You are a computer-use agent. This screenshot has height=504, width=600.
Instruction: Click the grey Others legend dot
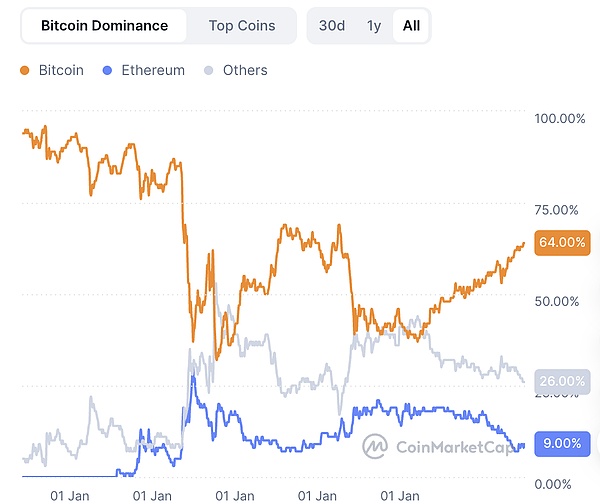[208, 71]
